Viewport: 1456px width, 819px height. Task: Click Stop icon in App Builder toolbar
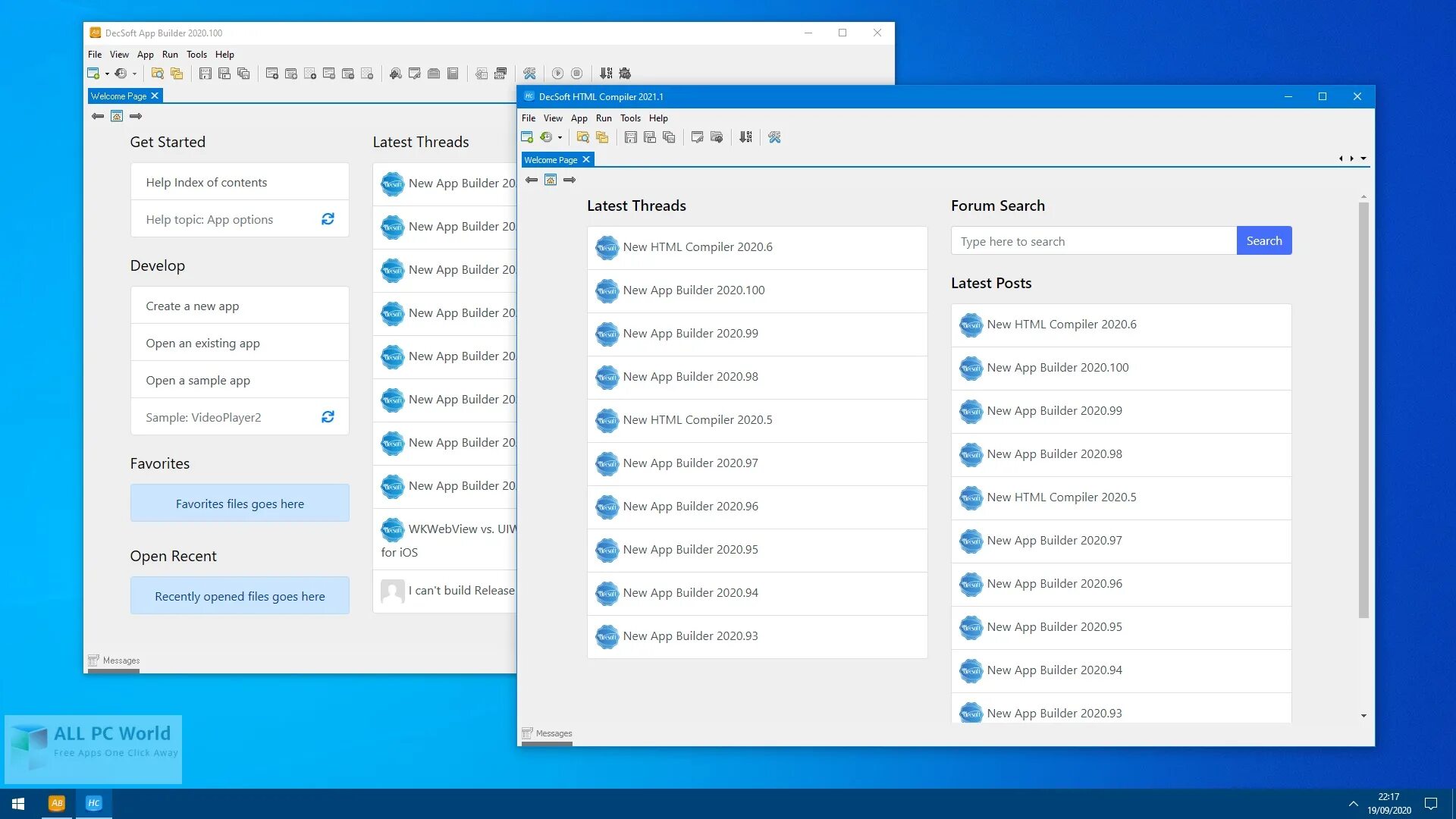576,74
